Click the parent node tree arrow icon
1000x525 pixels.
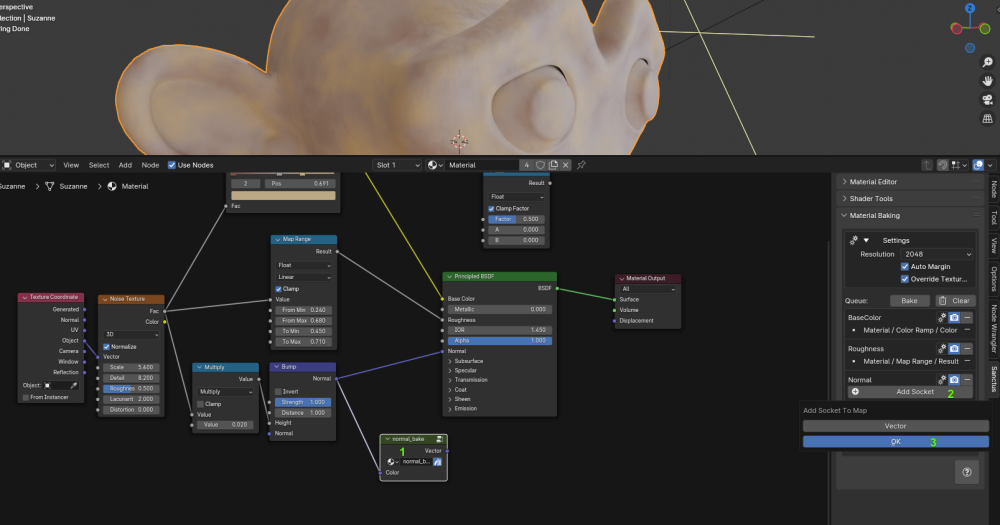pyautogui.click(x=927, y=165)
